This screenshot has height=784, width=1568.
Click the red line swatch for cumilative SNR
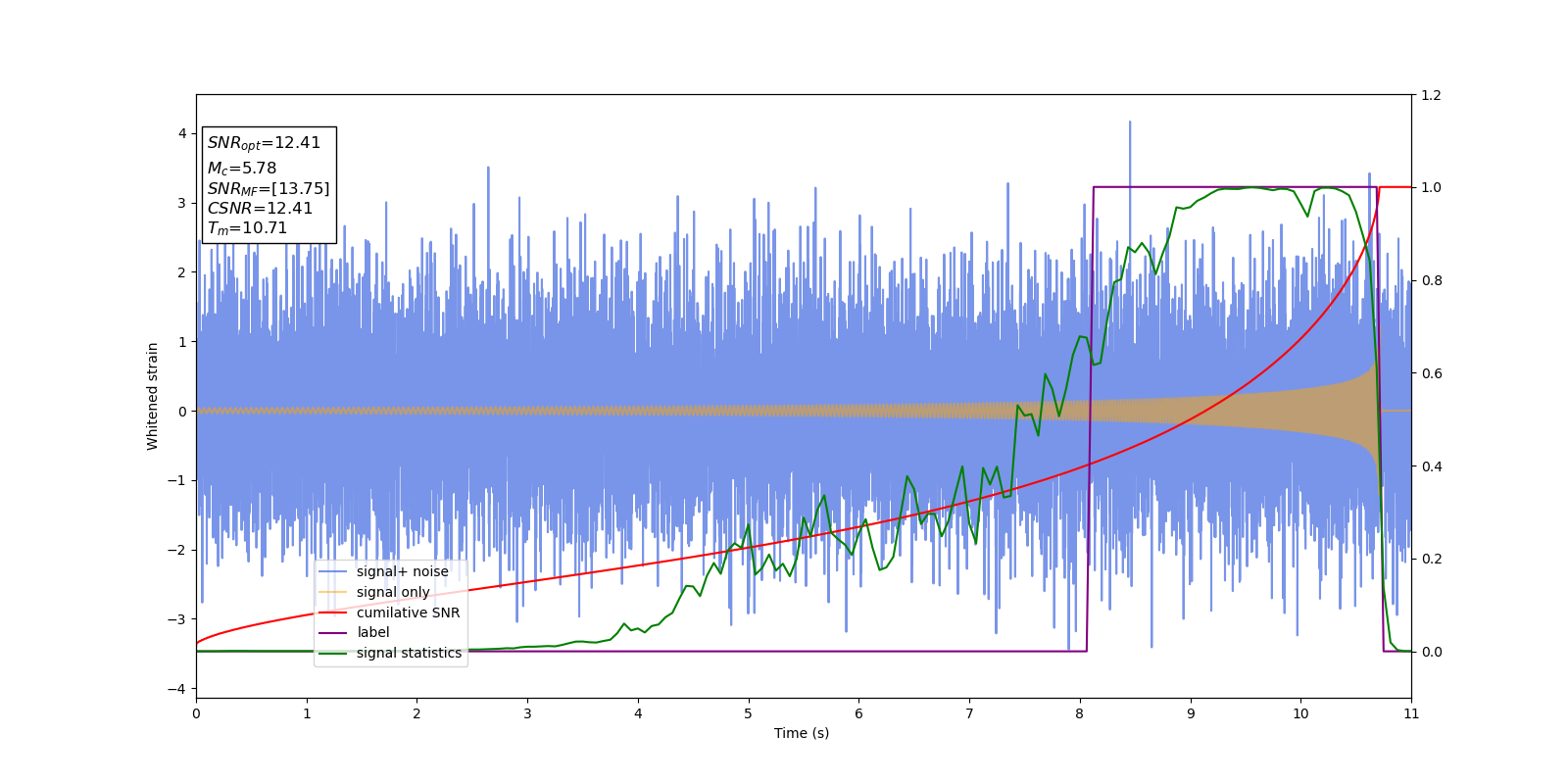(x=333, y=612)
